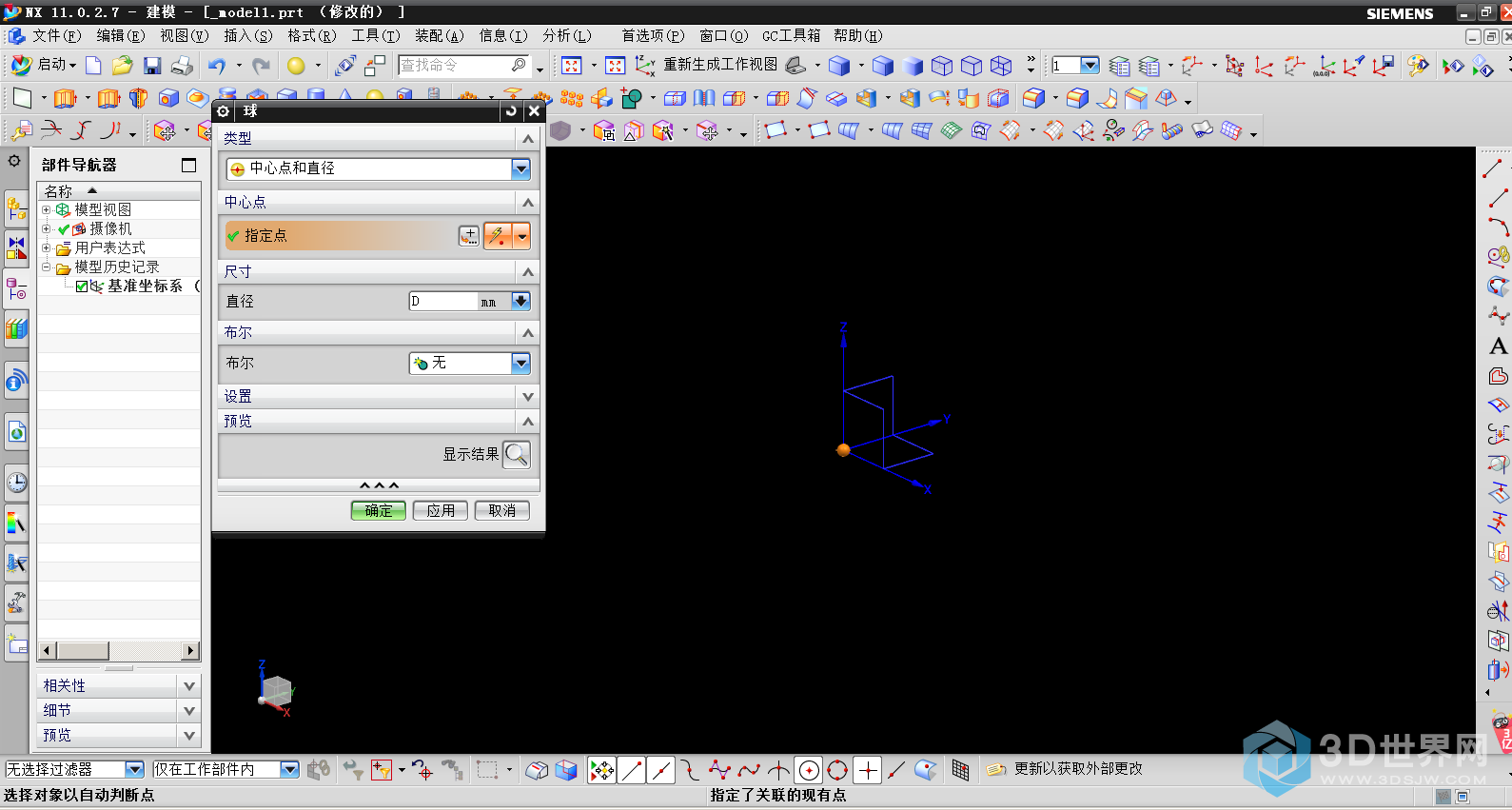Click the Part Navigator horizontal scrollbar thumb
Screen dimensions: 1512x810
tap(83, 651)
